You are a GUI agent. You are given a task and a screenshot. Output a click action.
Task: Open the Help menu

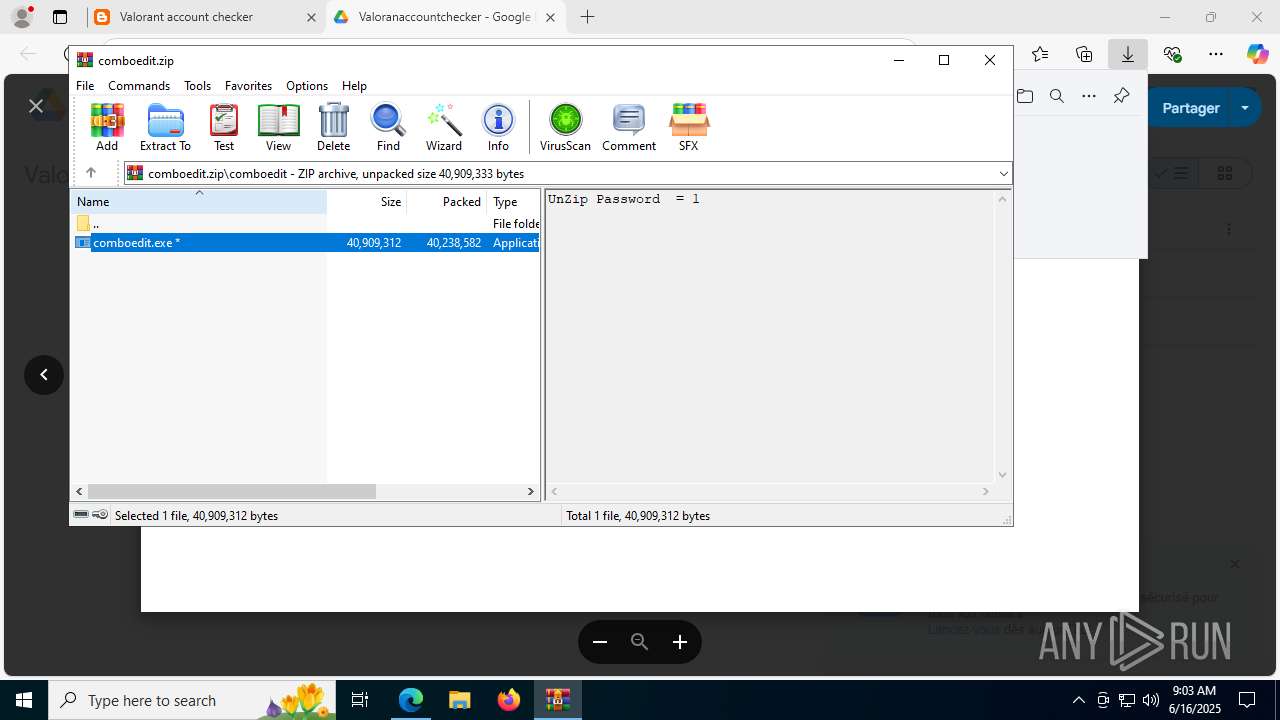click(354, 86)
